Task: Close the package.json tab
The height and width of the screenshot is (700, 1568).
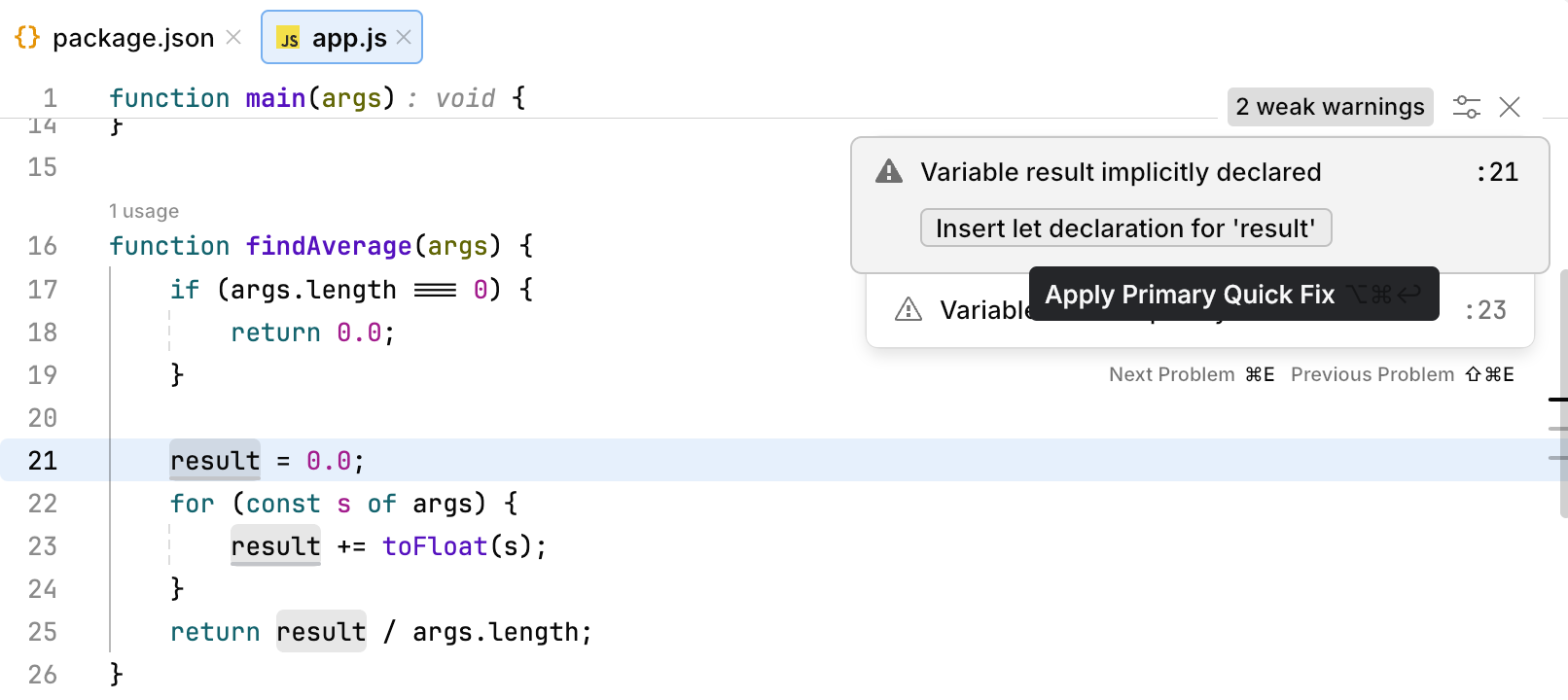Action: point(233,37)
